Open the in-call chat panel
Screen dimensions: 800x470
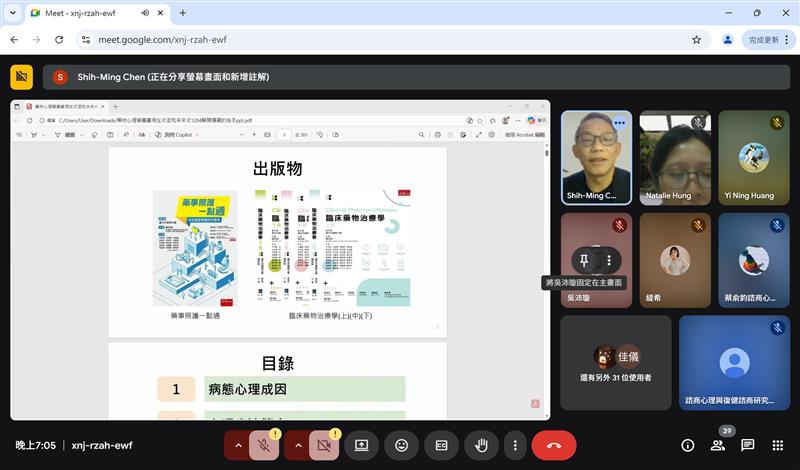[747, 445]
